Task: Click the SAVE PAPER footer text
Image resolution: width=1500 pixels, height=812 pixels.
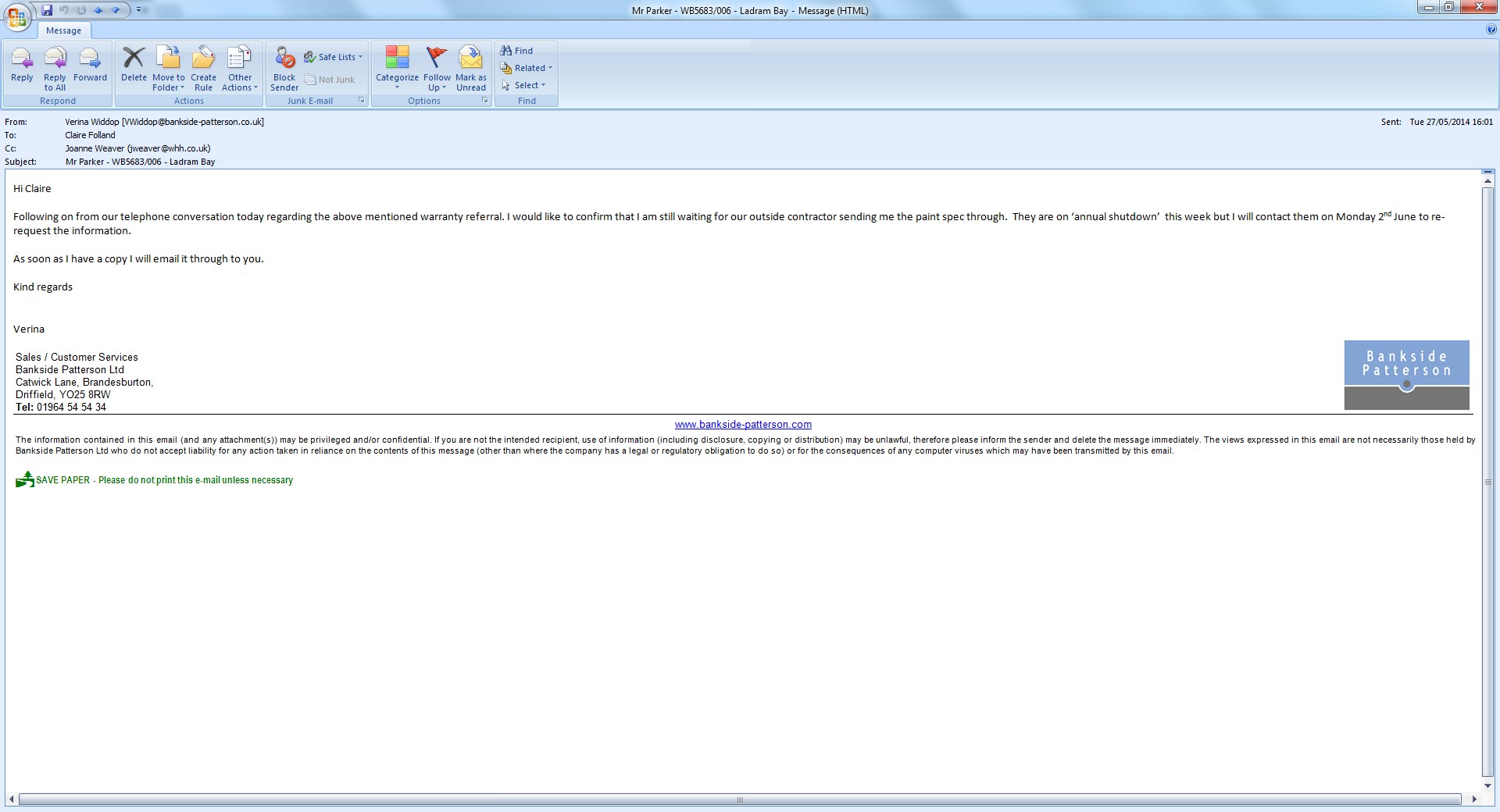Action: click(164, 480)
